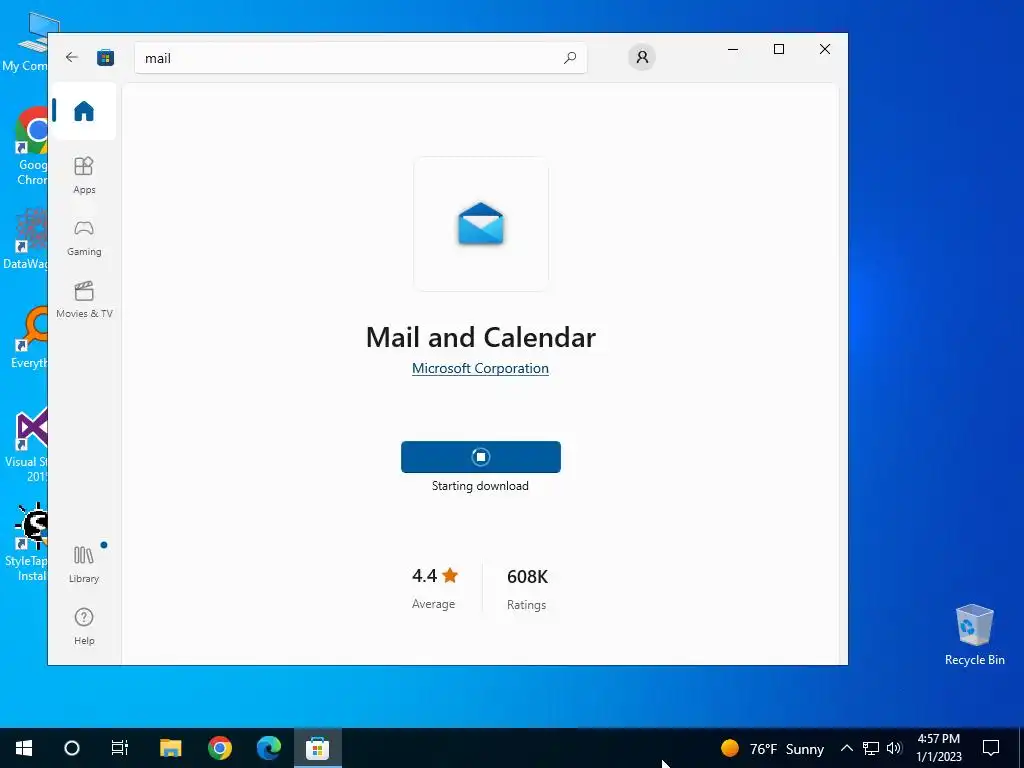Click the Mail and Calendar app icon
1024x768 pixels.
point(481,224)
